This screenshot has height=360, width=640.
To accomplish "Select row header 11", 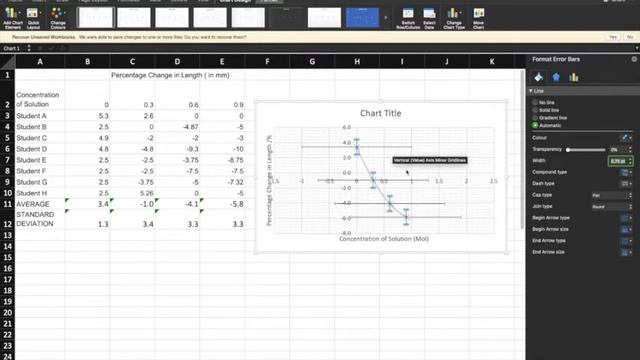I will pyautogui.click(x=7, y=204).
